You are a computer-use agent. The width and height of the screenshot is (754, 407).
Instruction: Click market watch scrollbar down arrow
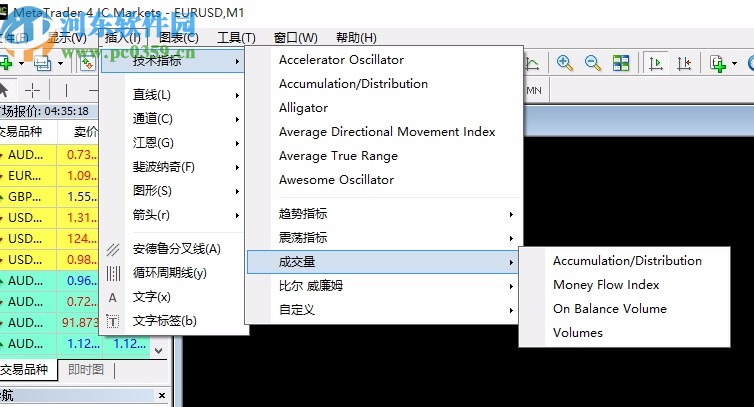(x=158, y=351)
